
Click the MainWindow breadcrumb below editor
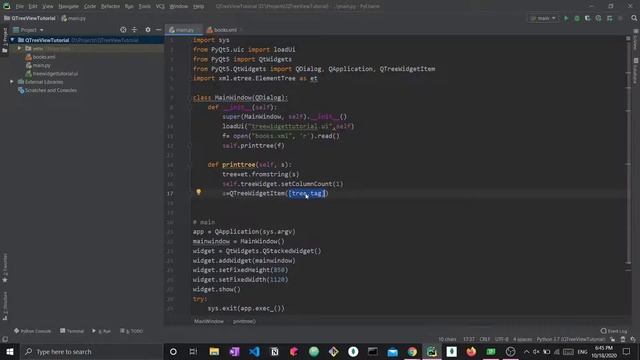coord(209,321)
